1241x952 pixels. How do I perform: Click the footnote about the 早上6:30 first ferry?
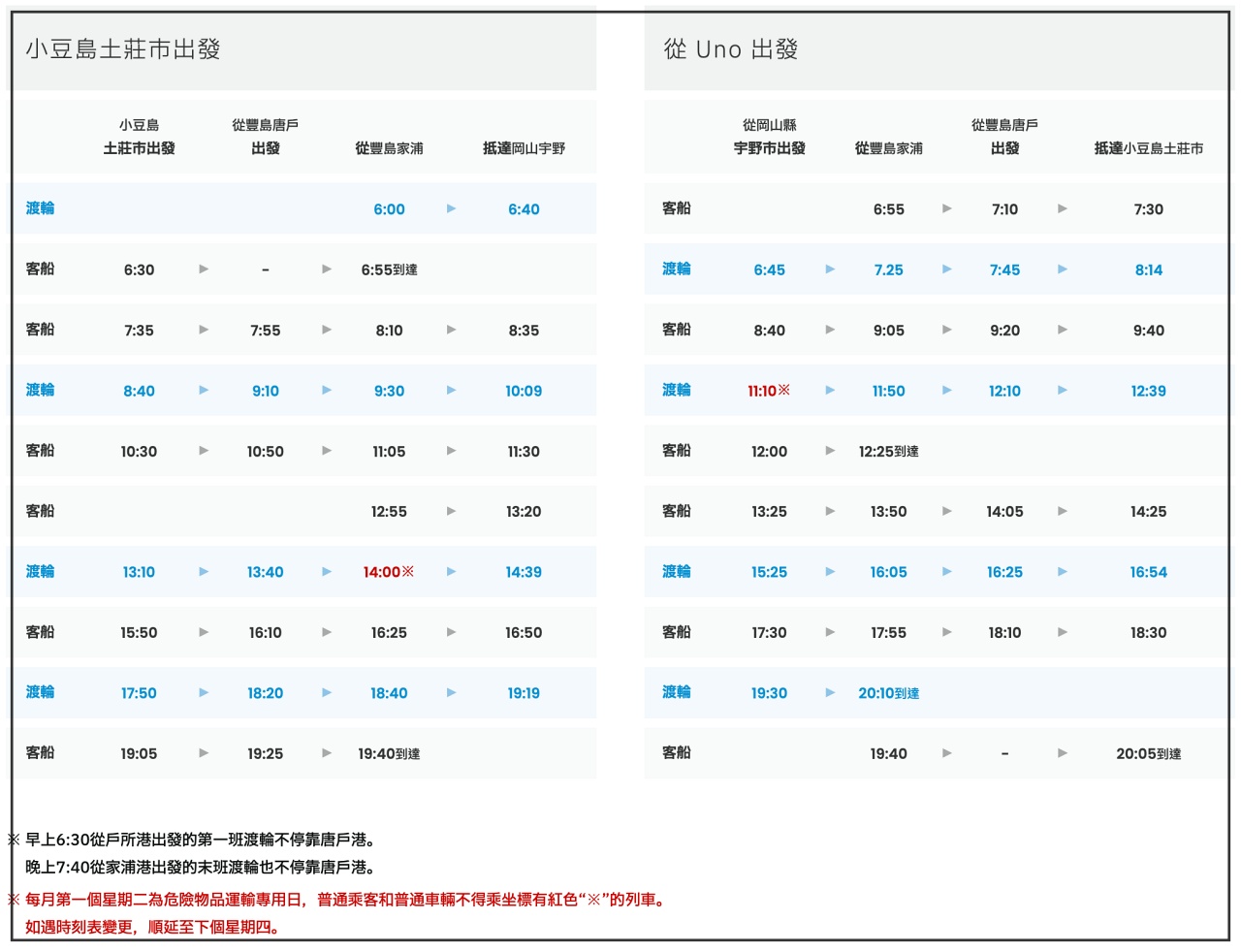pos(200,840)
